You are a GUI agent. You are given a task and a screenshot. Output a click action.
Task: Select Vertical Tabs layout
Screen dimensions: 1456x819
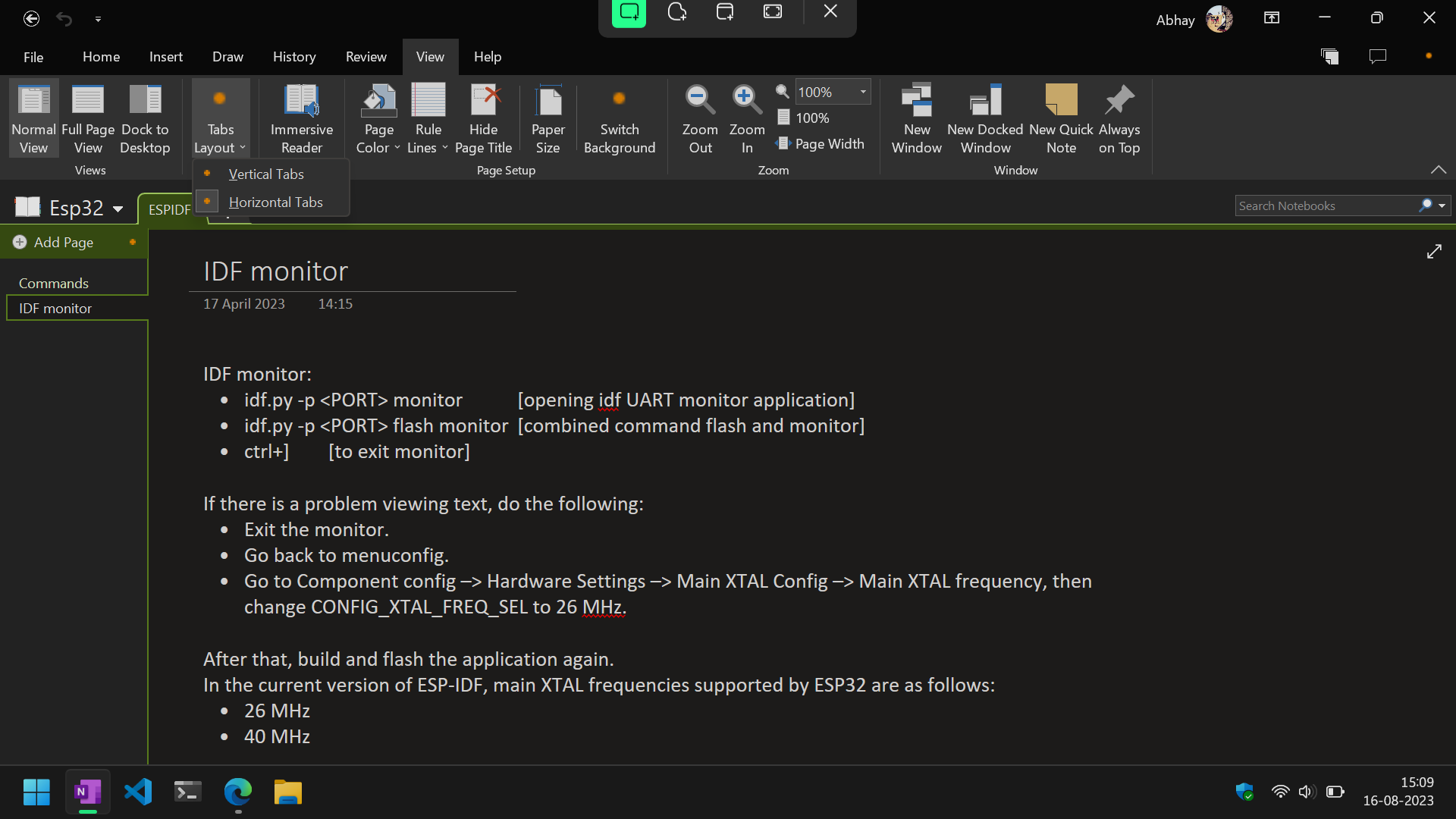[x=266, y=174]
